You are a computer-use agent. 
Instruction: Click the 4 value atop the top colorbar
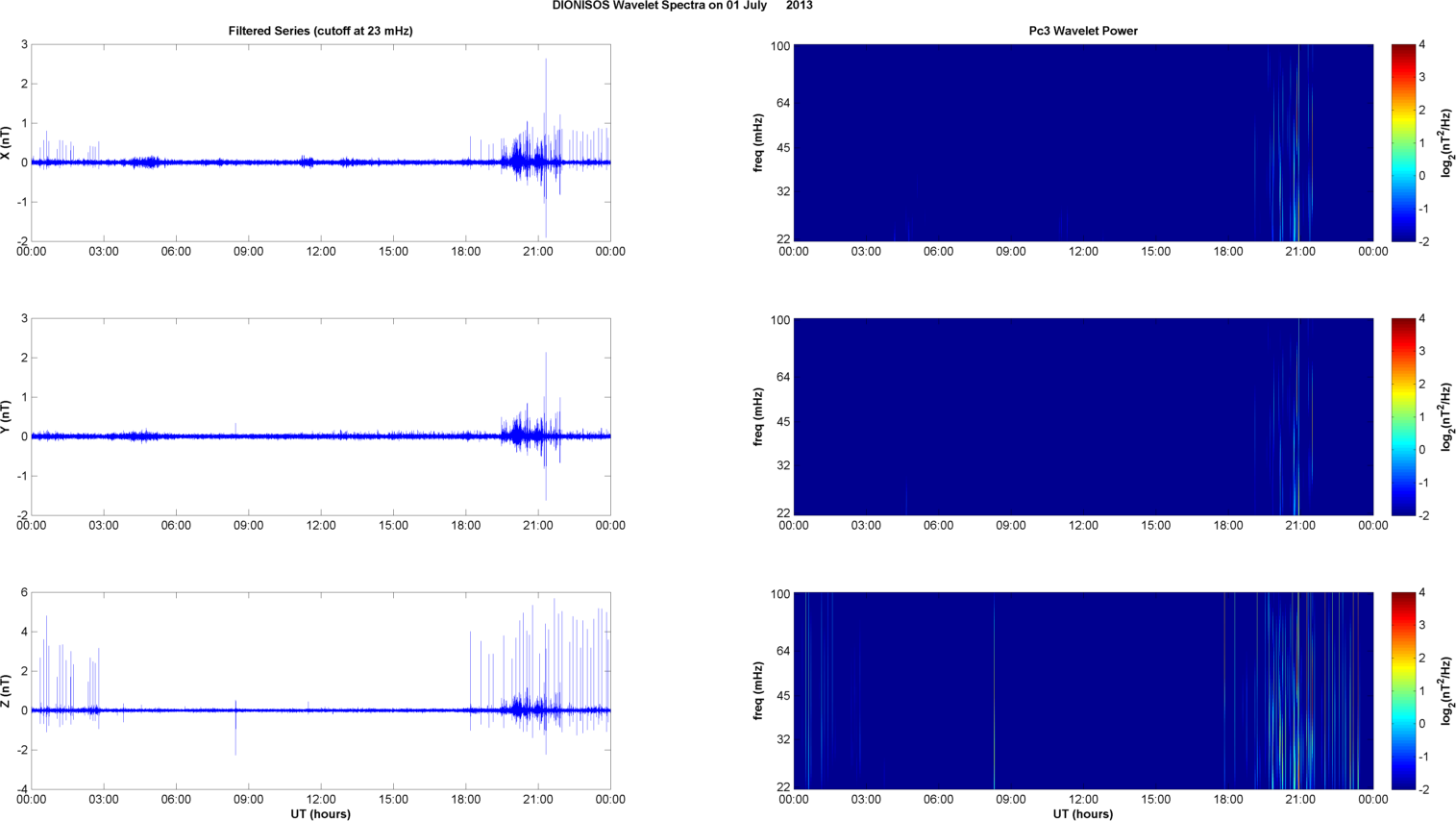click(x=1422, y=45)
